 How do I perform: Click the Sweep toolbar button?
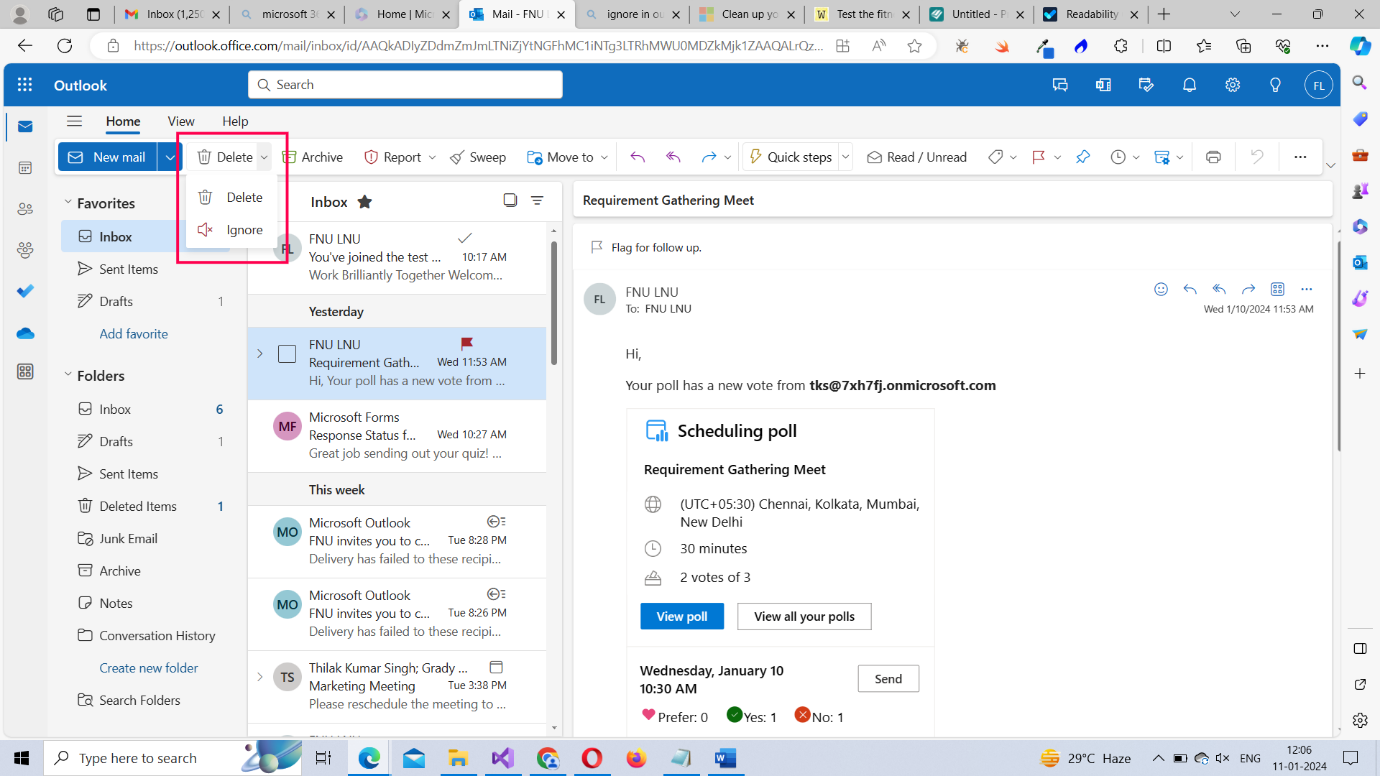point(478,157)
